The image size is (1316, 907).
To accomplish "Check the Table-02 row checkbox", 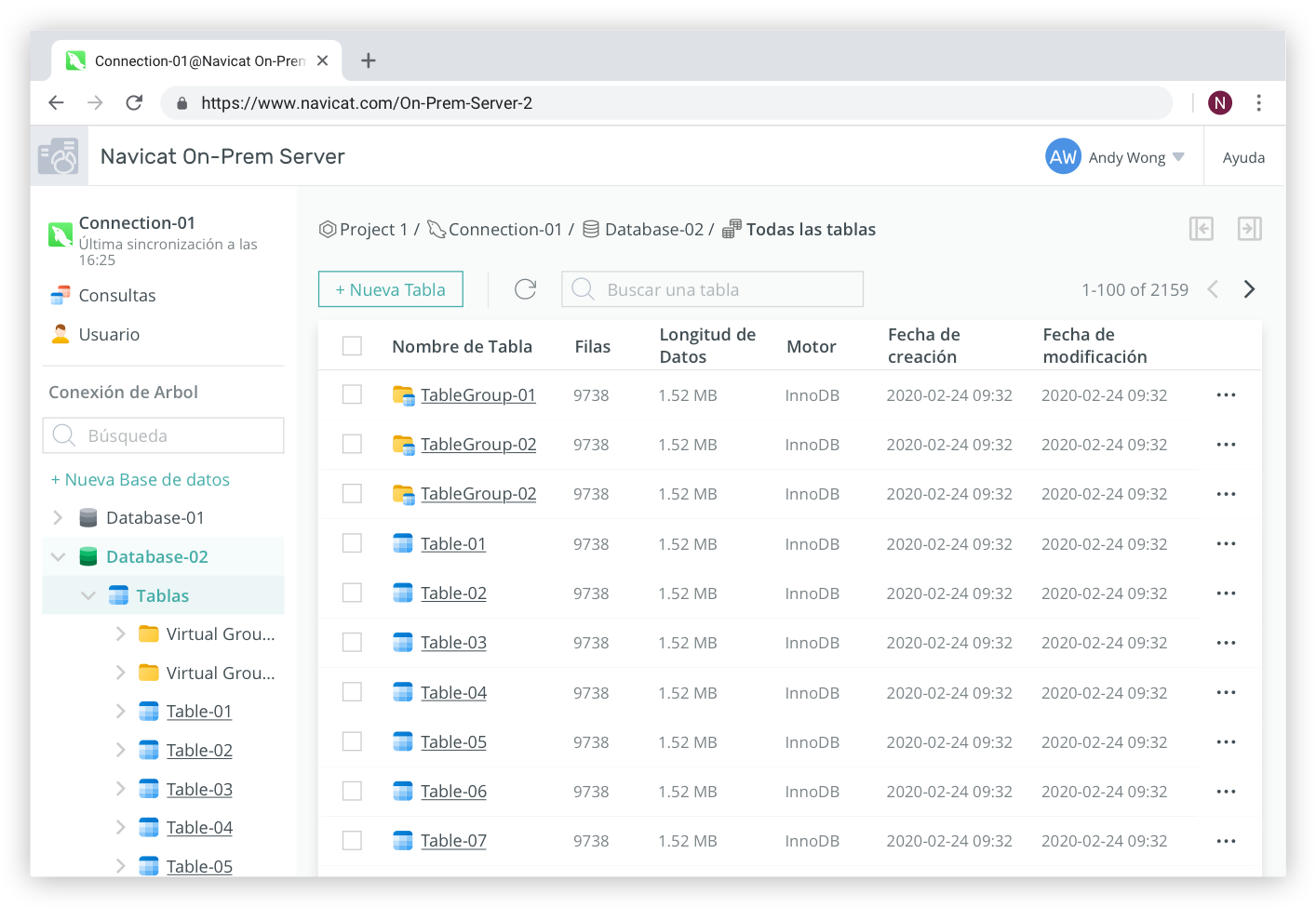I will click(x=352, y=593).
